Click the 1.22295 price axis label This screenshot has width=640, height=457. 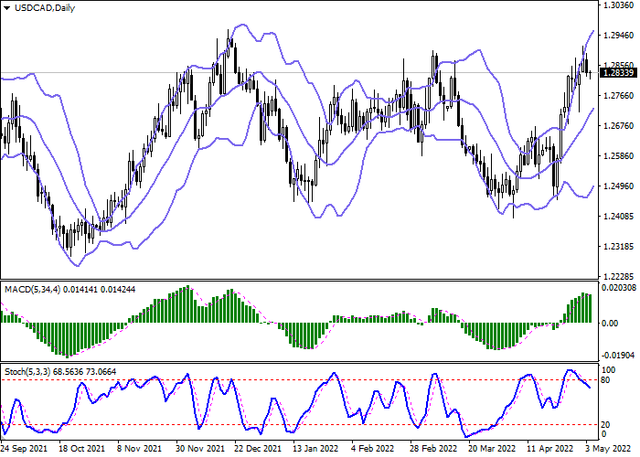click(616, 276)
